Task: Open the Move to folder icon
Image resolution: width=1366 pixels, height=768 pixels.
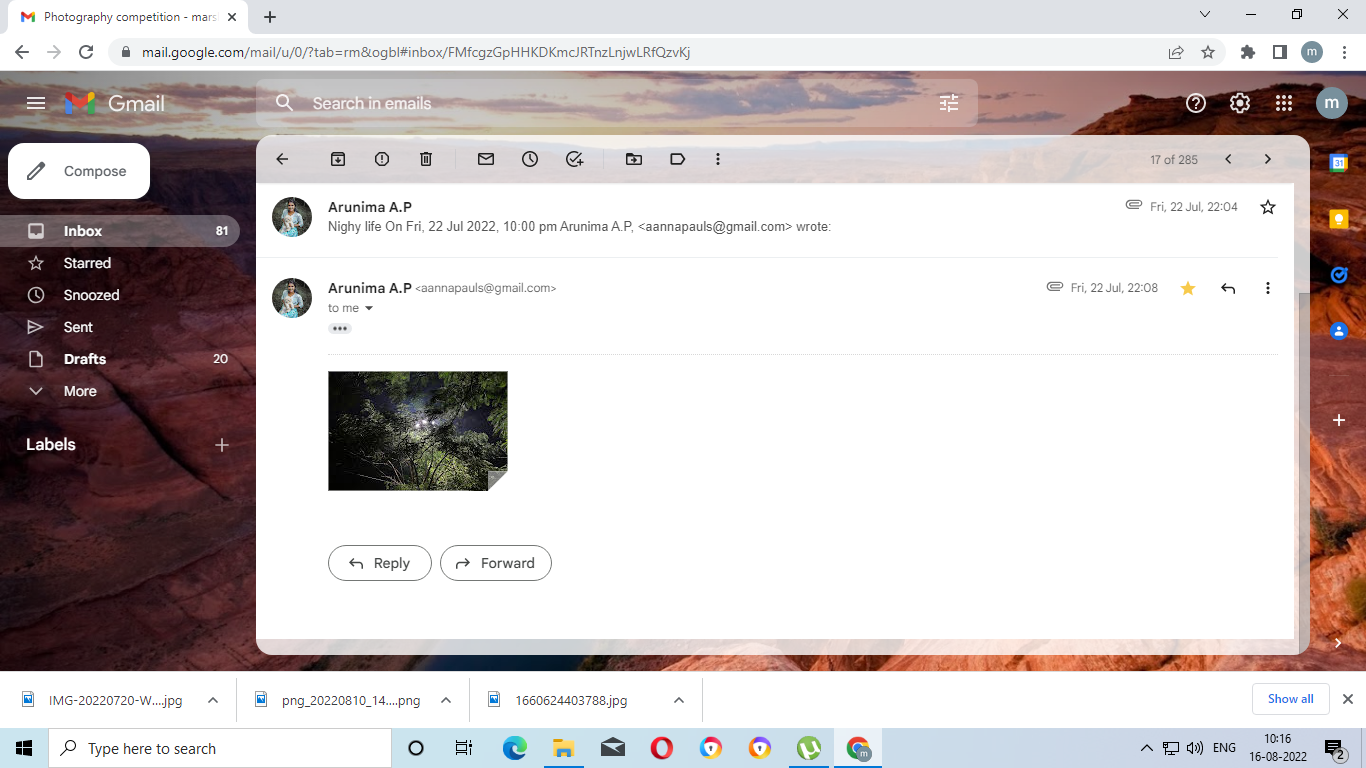Action: click(x=634, y=159)
